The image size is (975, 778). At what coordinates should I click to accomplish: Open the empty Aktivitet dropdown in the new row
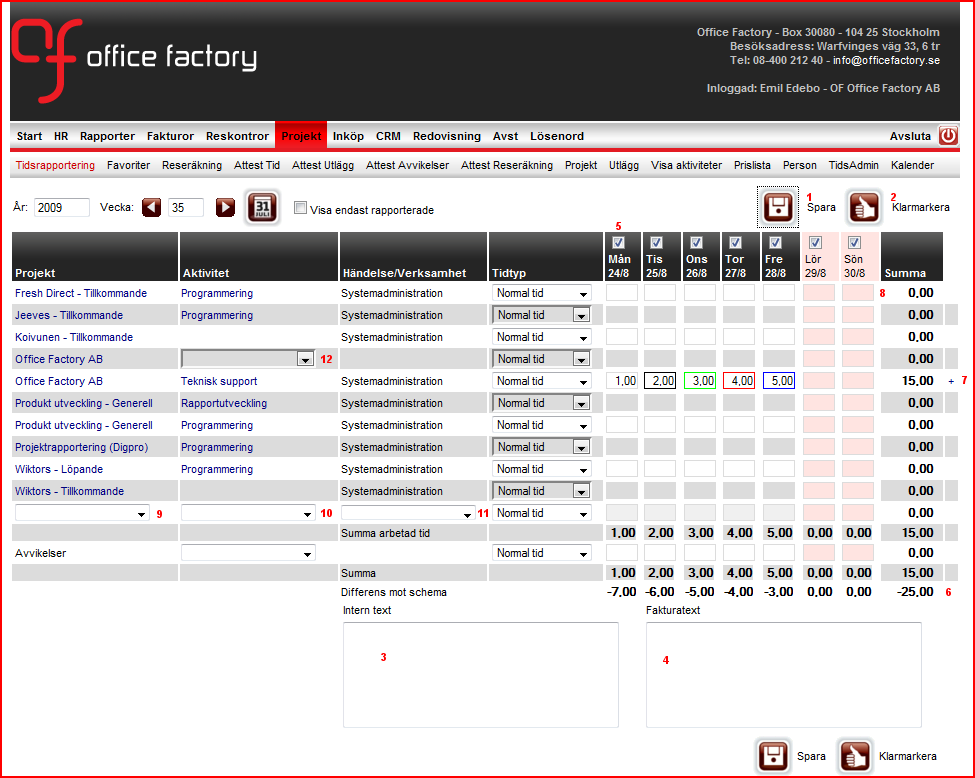(x=247, y=513)
